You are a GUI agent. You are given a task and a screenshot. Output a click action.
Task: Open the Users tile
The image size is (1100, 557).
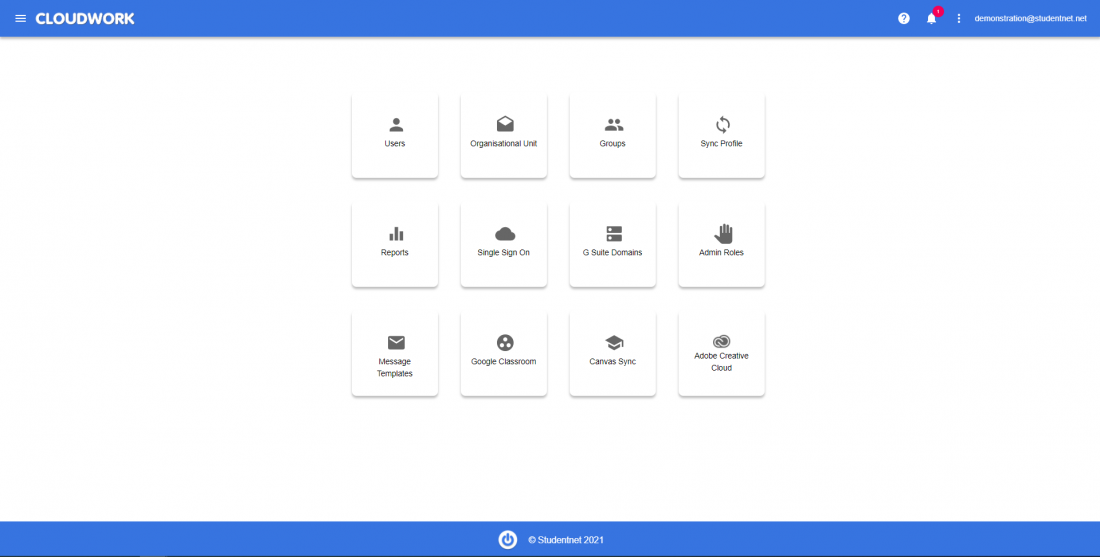click(x=395, y=135)
